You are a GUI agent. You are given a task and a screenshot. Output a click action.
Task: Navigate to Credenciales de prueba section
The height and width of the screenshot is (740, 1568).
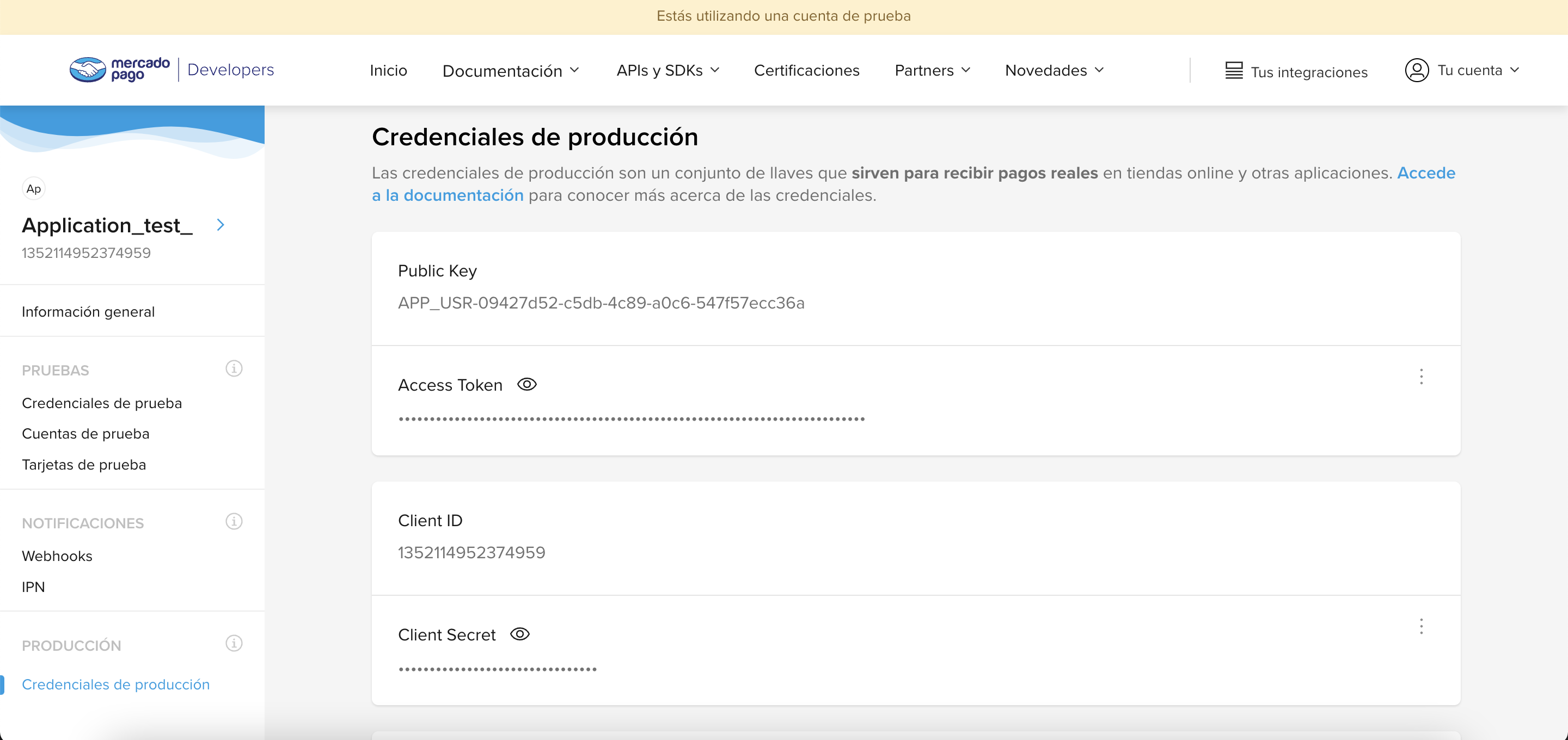click(101, 402)
